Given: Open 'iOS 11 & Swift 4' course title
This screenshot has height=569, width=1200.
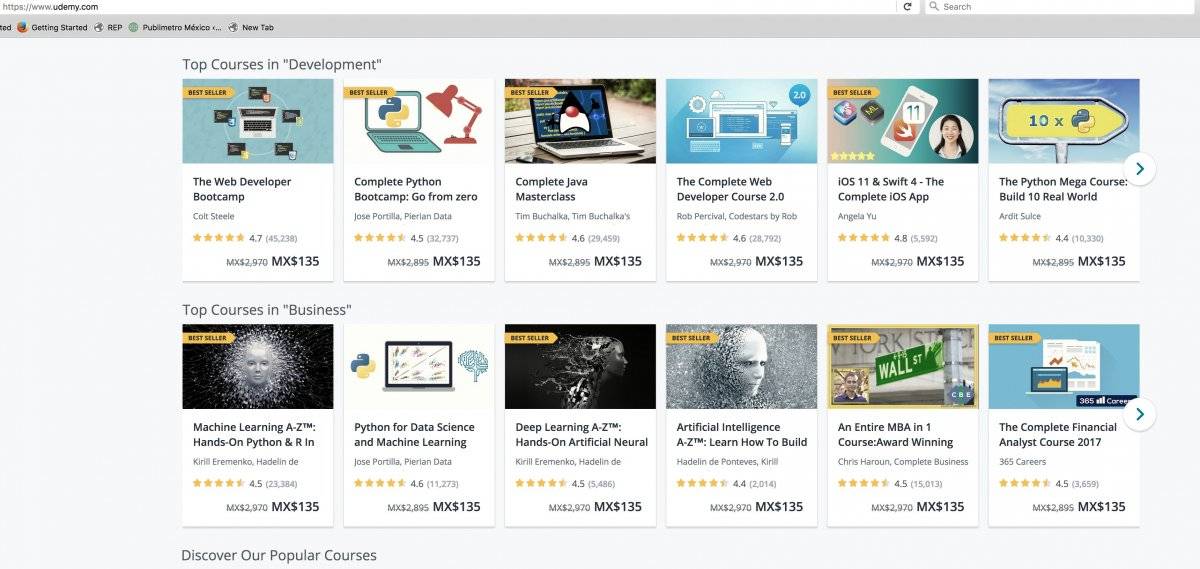Looking at the screenshot, I should pos(891,189).
